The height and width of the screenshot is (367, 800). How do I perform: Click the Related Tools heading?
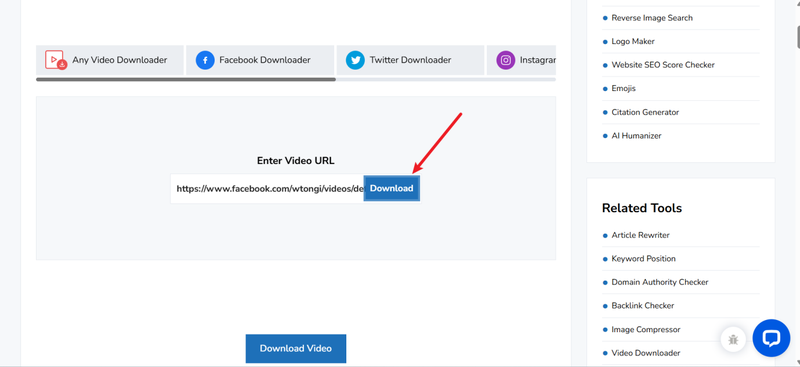point(642,208)
